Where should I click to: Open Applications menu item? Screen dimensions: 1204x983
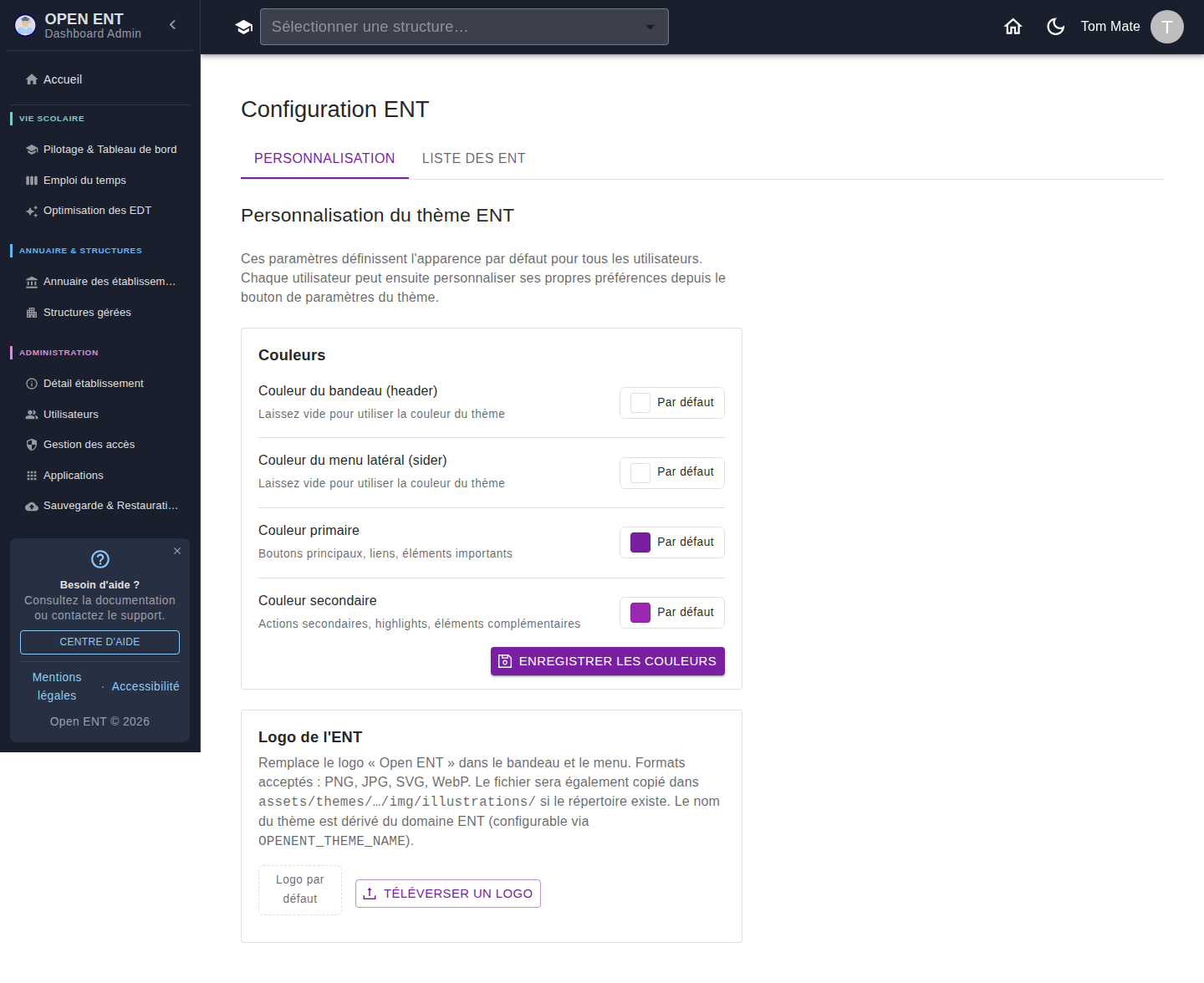(x=99, y=476)
